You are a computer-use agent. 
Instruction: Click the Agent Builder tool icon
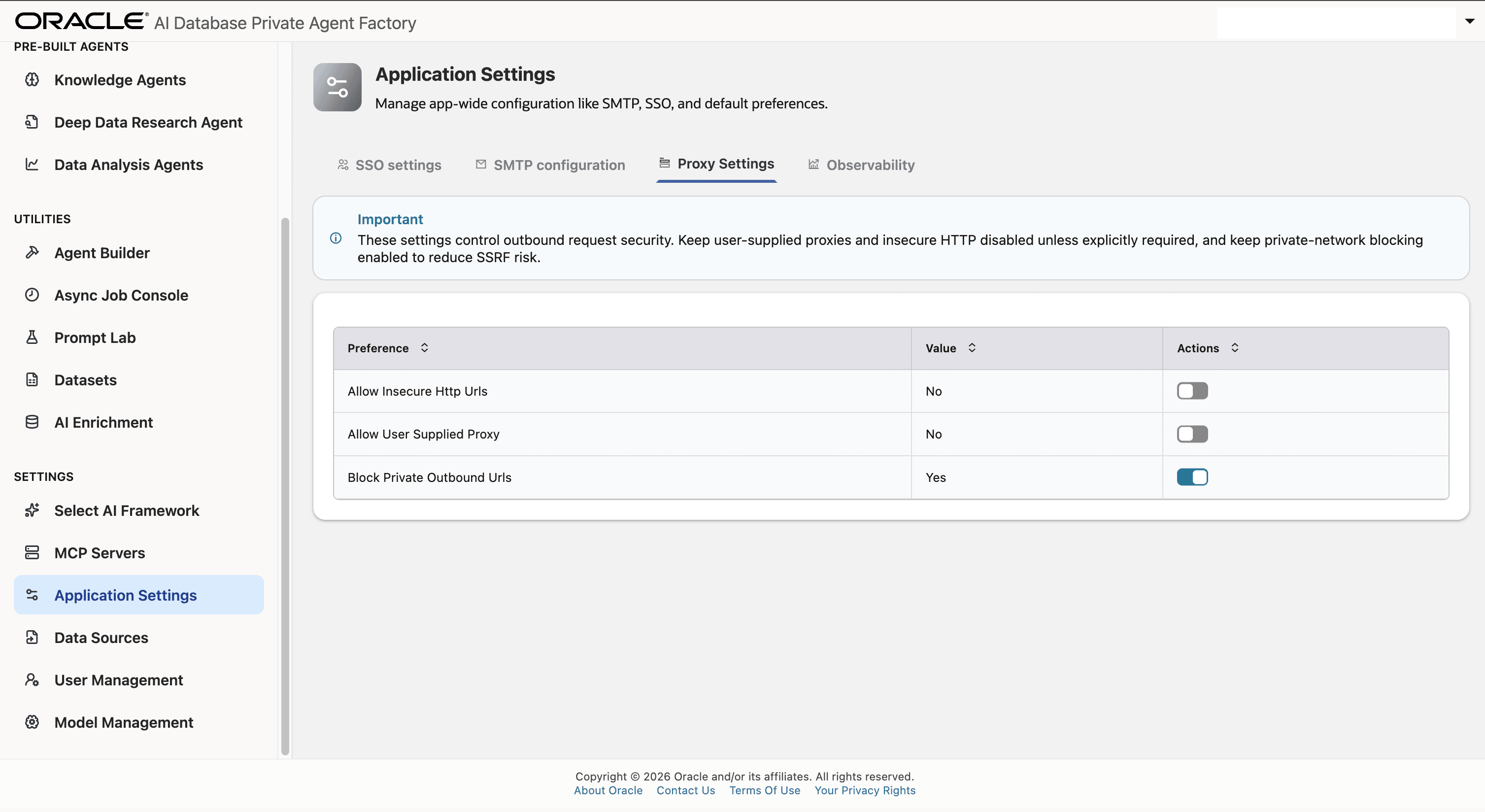pos(33,252)
